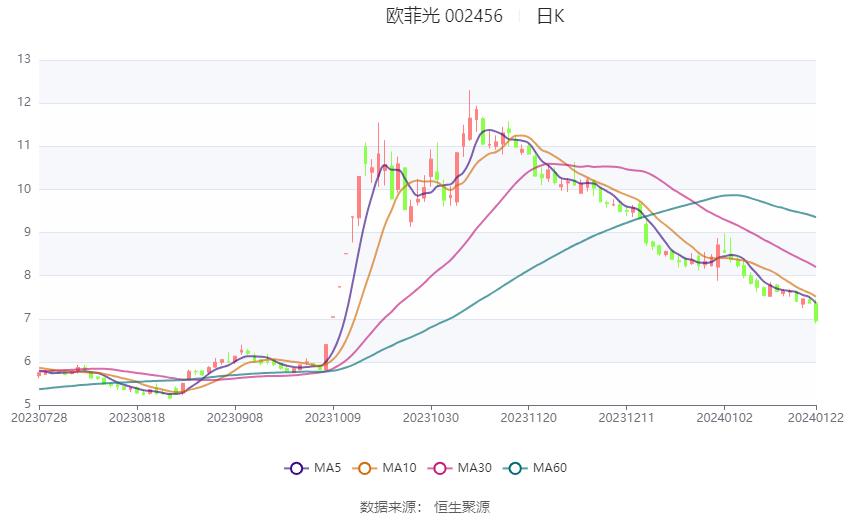The height and width of the screenshot is (517, 850).
Task: Click the x-axis date 20240102
Action: click(724, 418)
